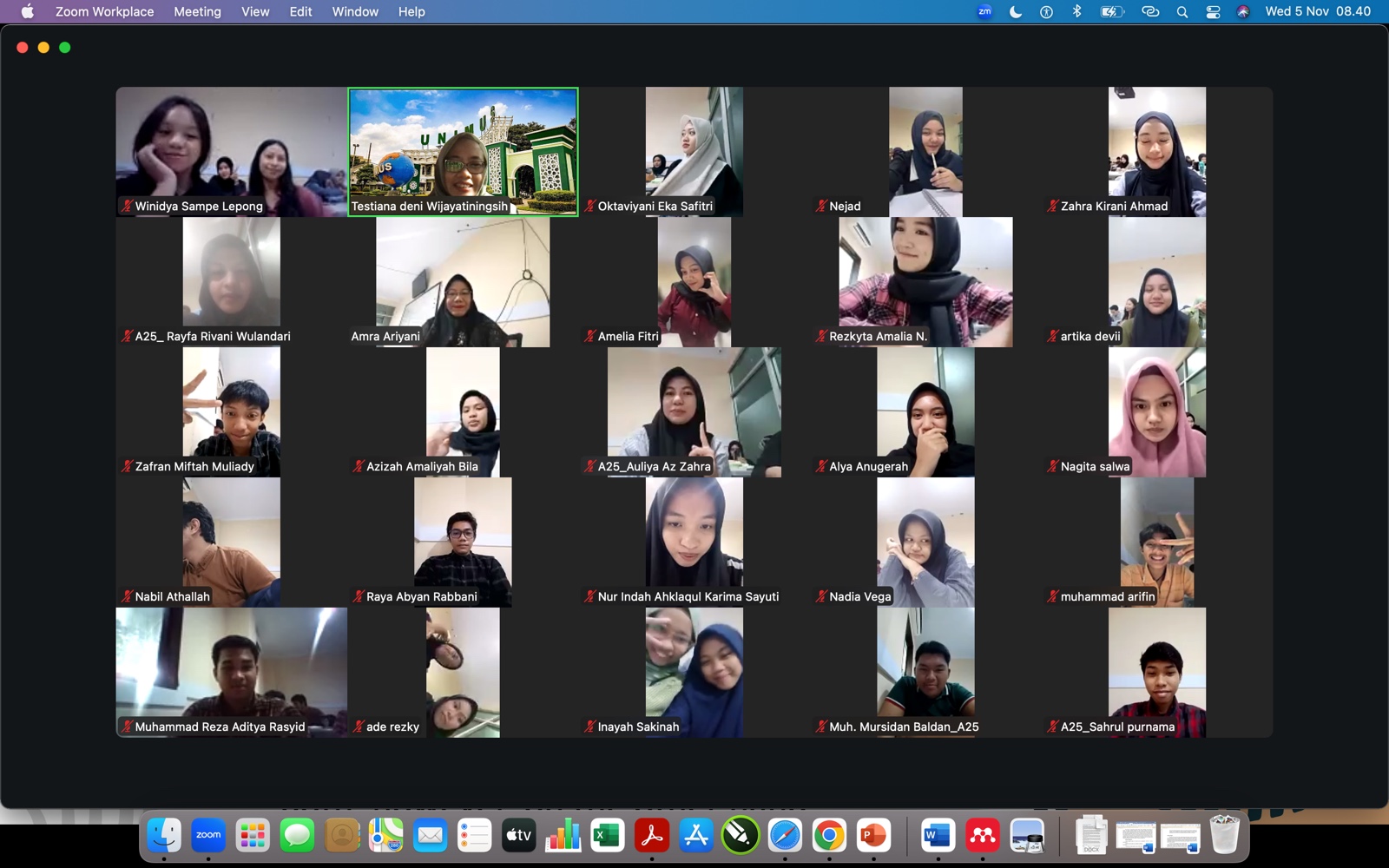
Task: Toggle Bluetooth from the menu bar
Action: click(1076, 11)
